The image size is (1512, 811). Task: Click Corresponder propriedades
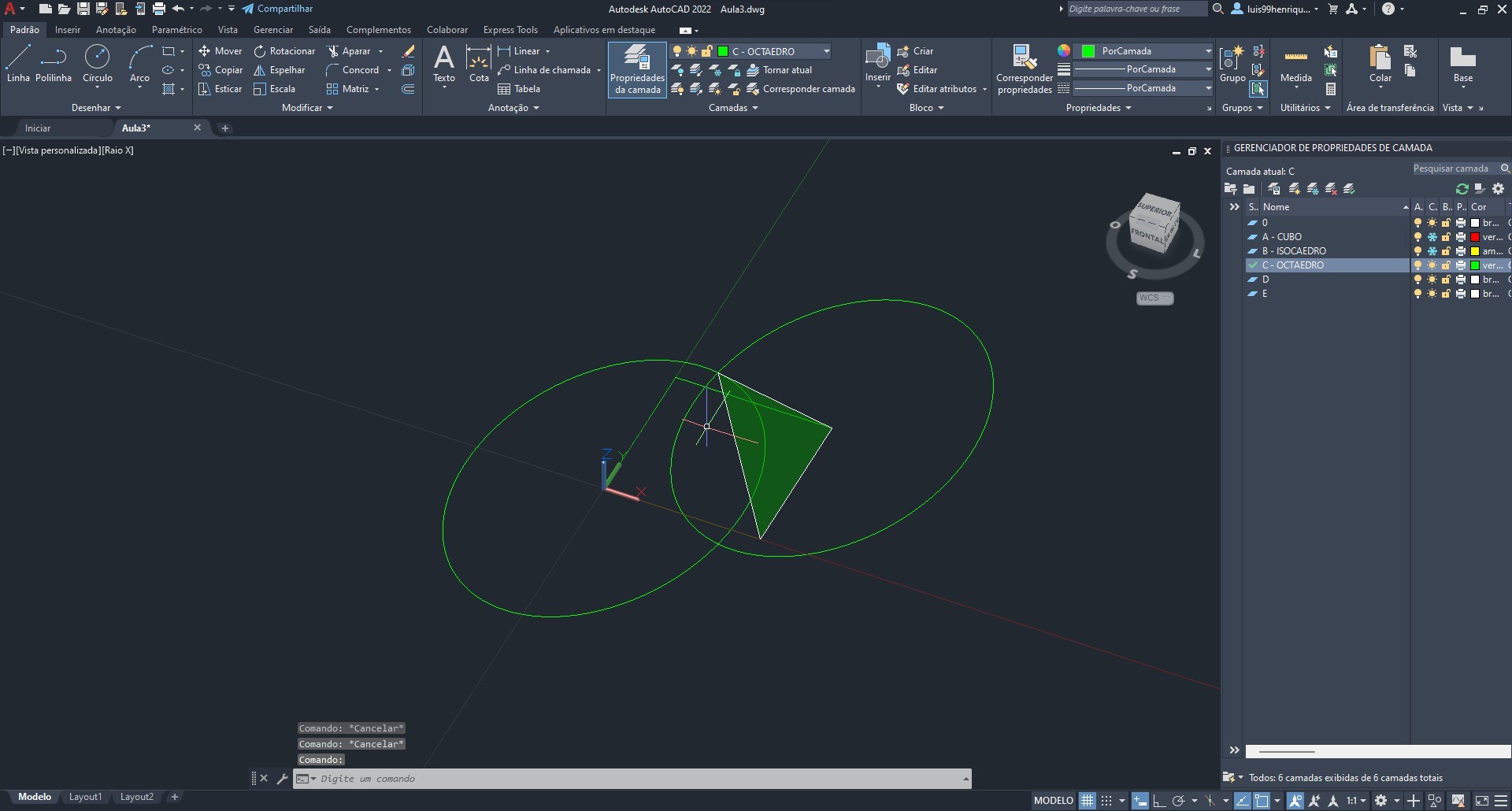(x=1024, y=70)
